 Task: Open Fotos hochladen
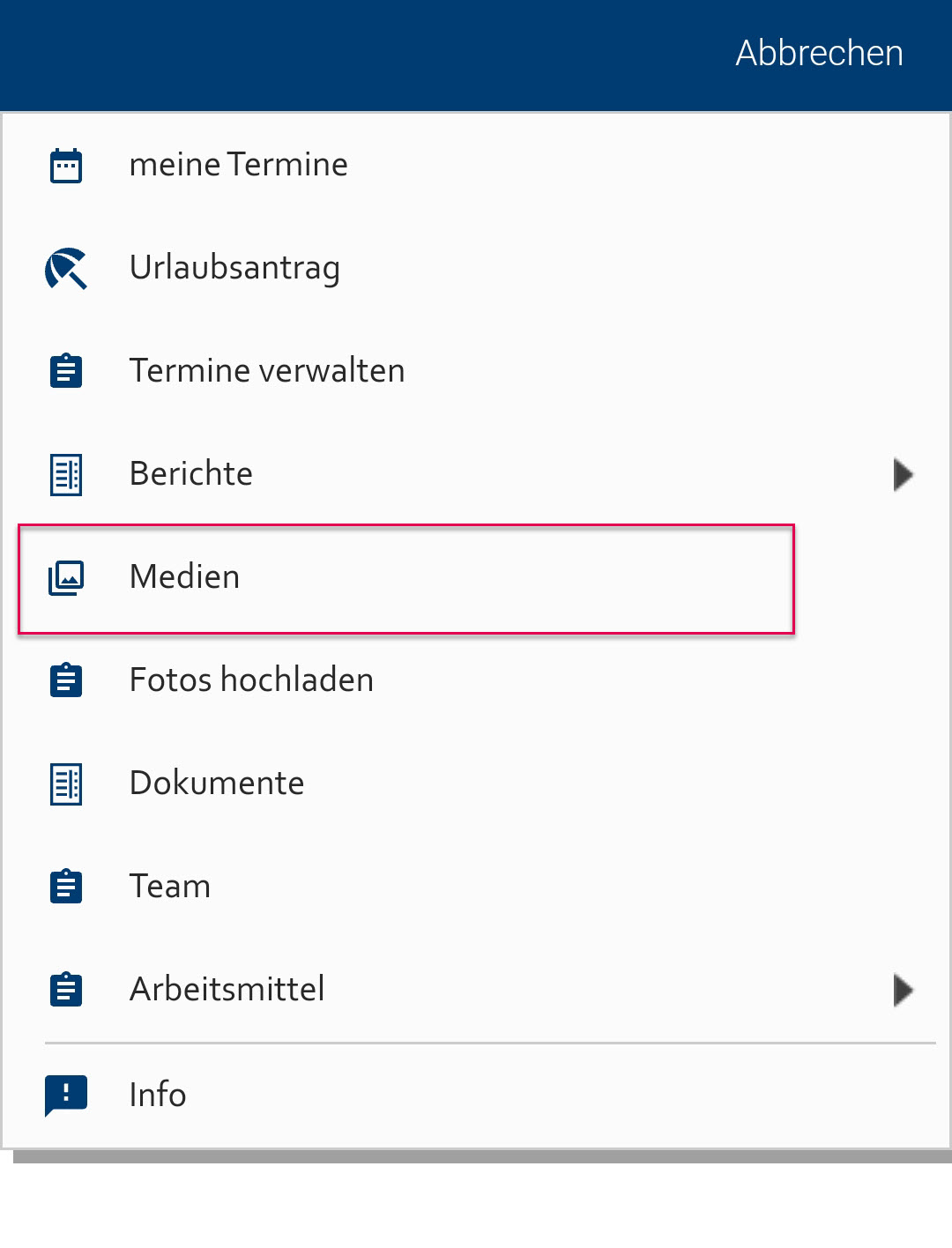click(476, 680)
